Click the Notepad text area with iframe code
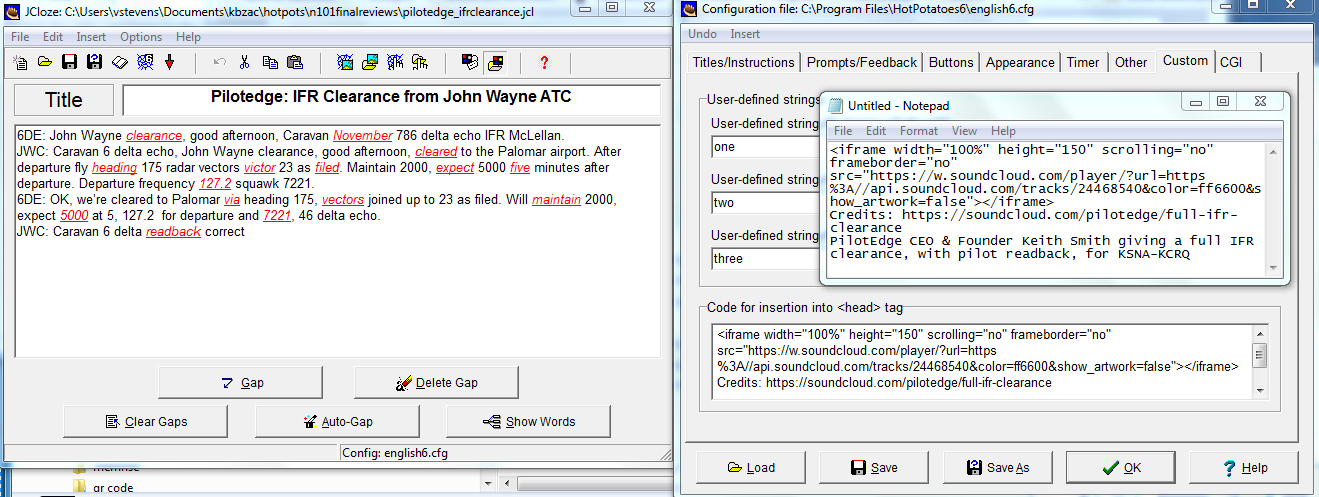This screenshot has height=497, width=1319. [x=1046, y=208]
